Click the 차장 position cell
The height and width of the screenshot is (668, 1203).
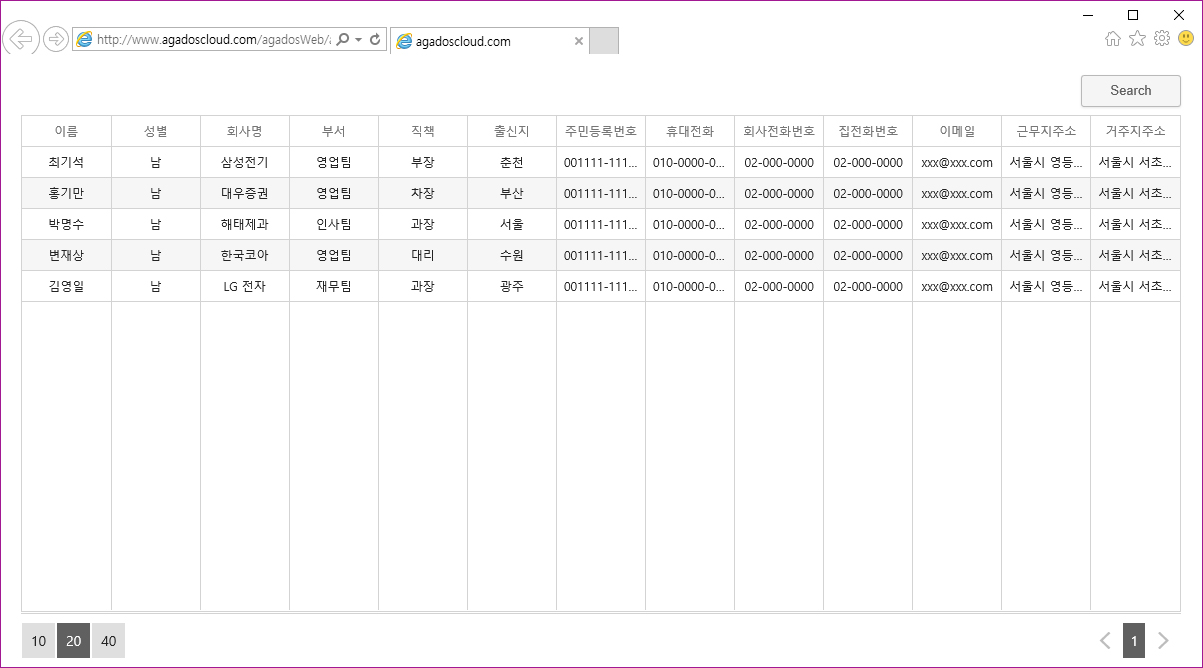[x=422, y=193]
